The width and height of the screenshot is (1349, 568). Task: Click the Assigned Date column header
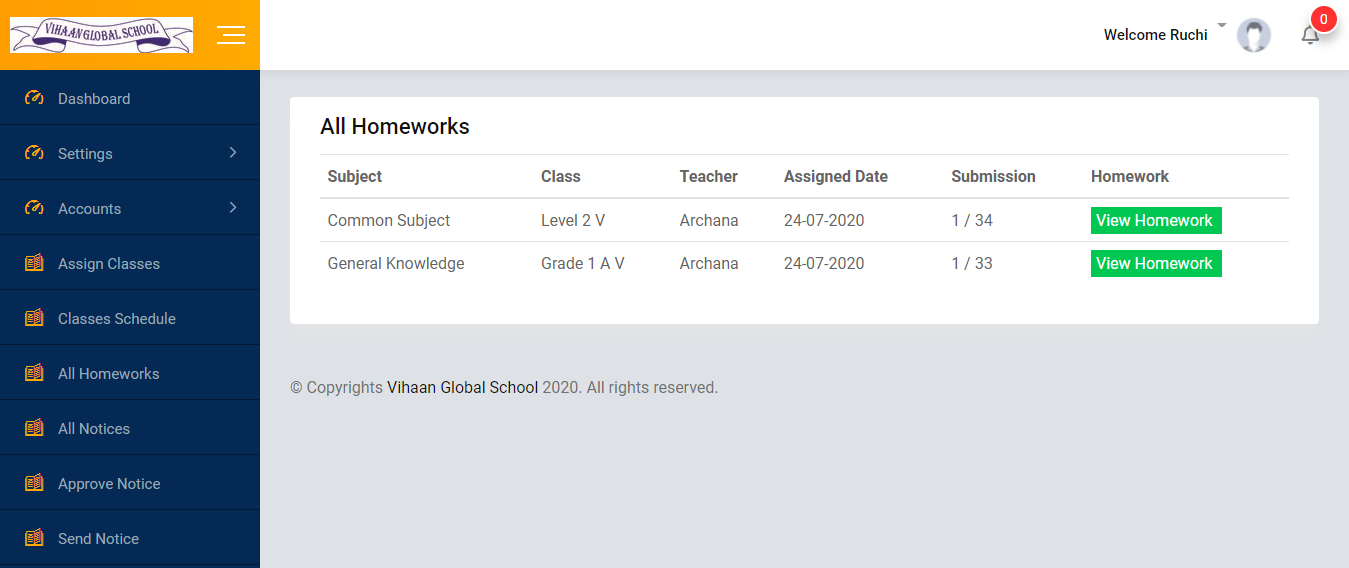tap(836, 176)
